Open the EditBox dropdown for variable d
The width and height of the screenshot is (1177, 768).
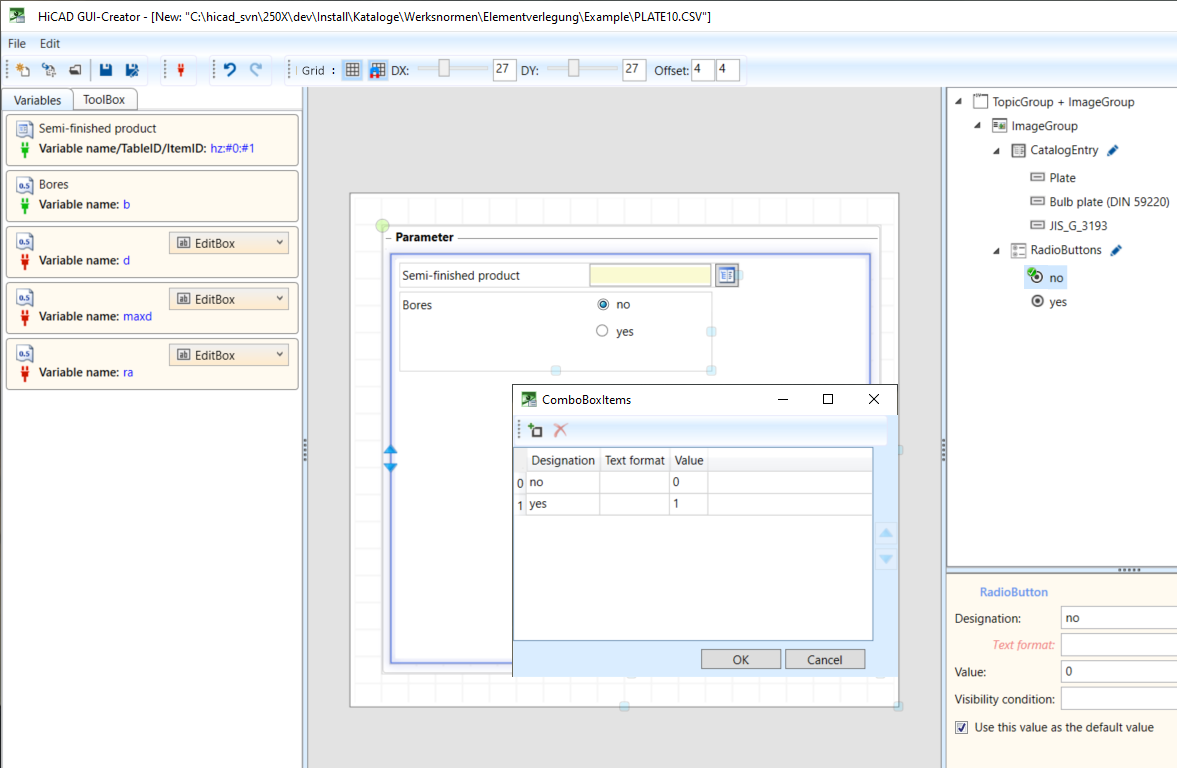point(279,243)
